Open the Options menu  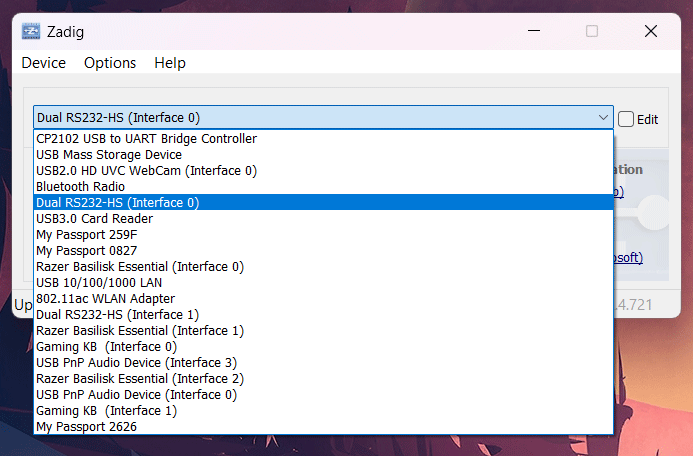tap(110, 63)
